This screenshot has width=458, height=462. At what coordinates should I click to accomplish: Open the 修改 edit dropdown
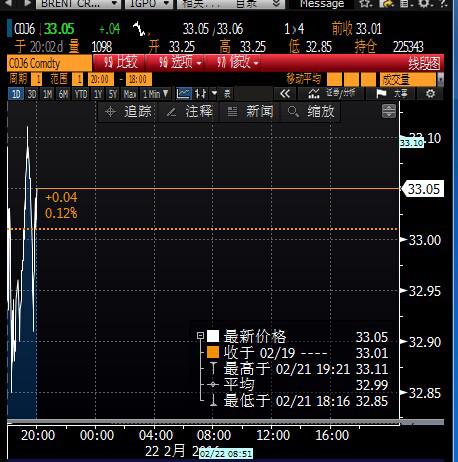[x=238, y=62]
